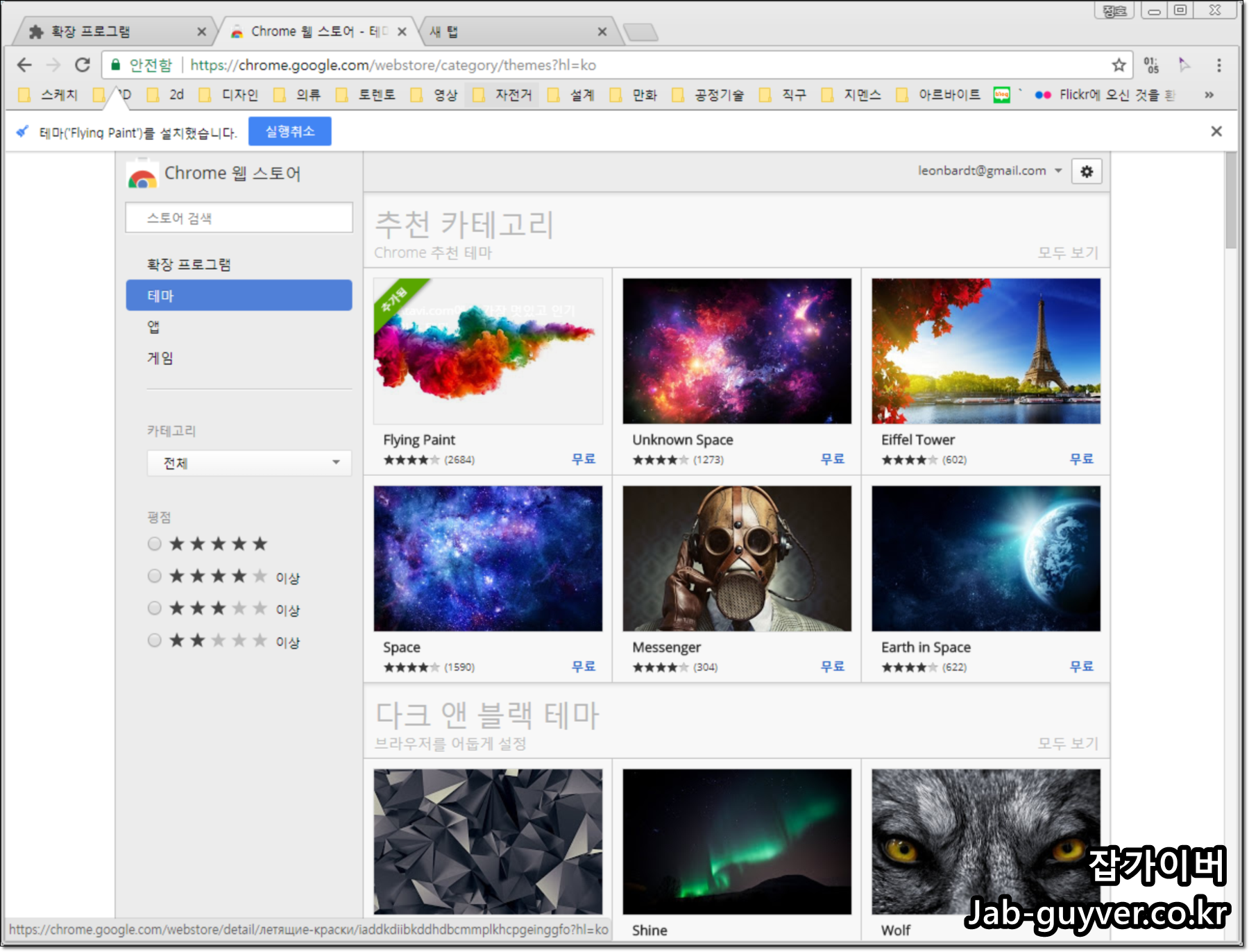Open the 아르바이트 bookmark folder

click(x=938, y=95)
